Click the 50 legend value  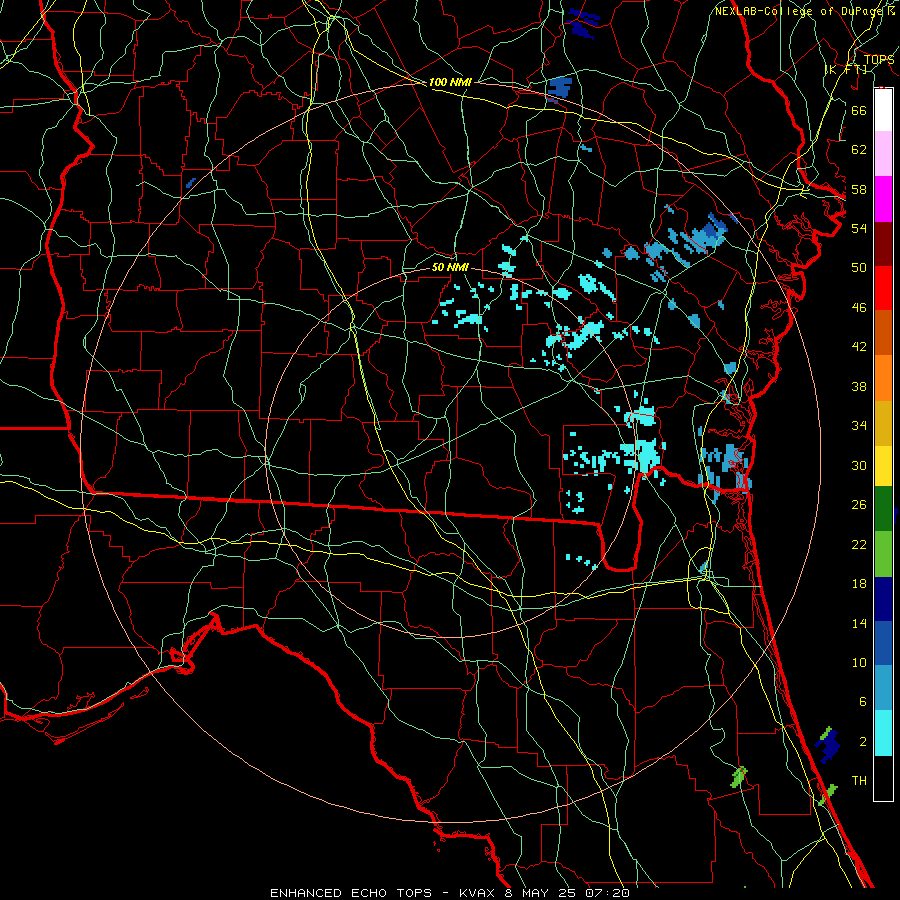pos(859,268)
